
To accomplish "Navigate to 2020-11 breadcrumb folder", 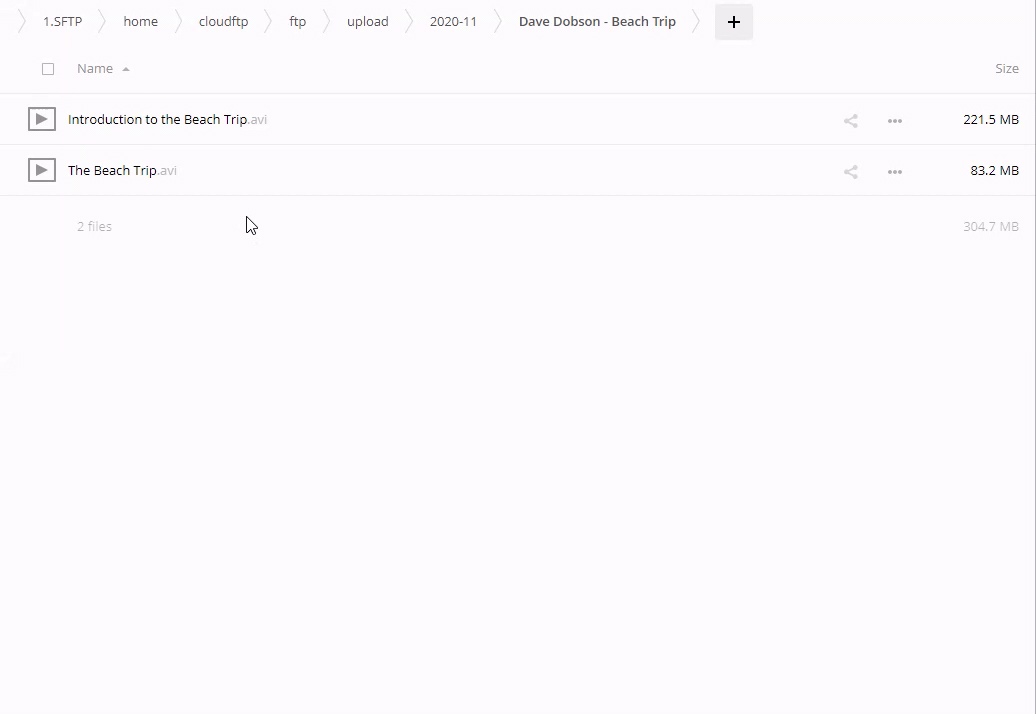I will pos(453,22).
